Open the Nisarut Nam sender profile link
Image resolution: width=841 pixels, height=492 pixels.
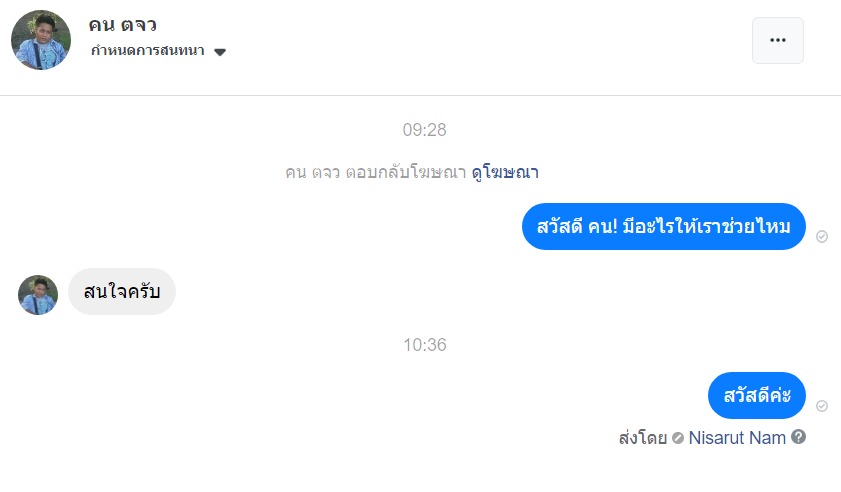(x=737, y=437)
